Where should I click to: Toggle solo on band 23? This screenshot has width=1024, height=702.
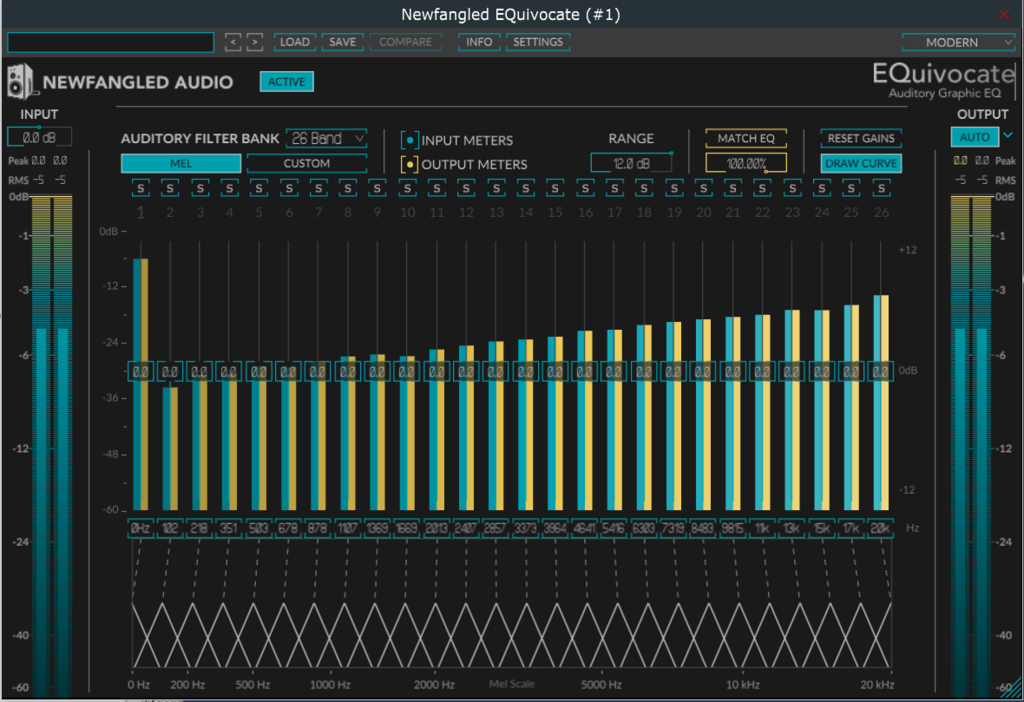click(792, 189)
